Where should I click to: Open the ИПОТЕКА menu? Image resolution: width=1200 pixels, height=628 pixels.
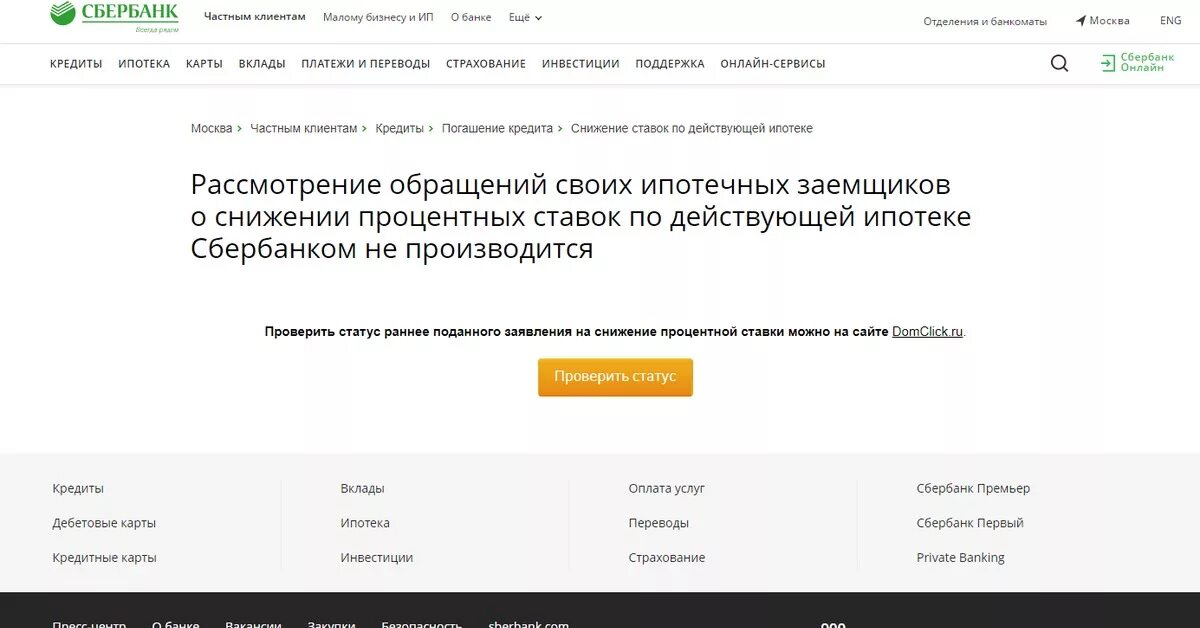144,64
